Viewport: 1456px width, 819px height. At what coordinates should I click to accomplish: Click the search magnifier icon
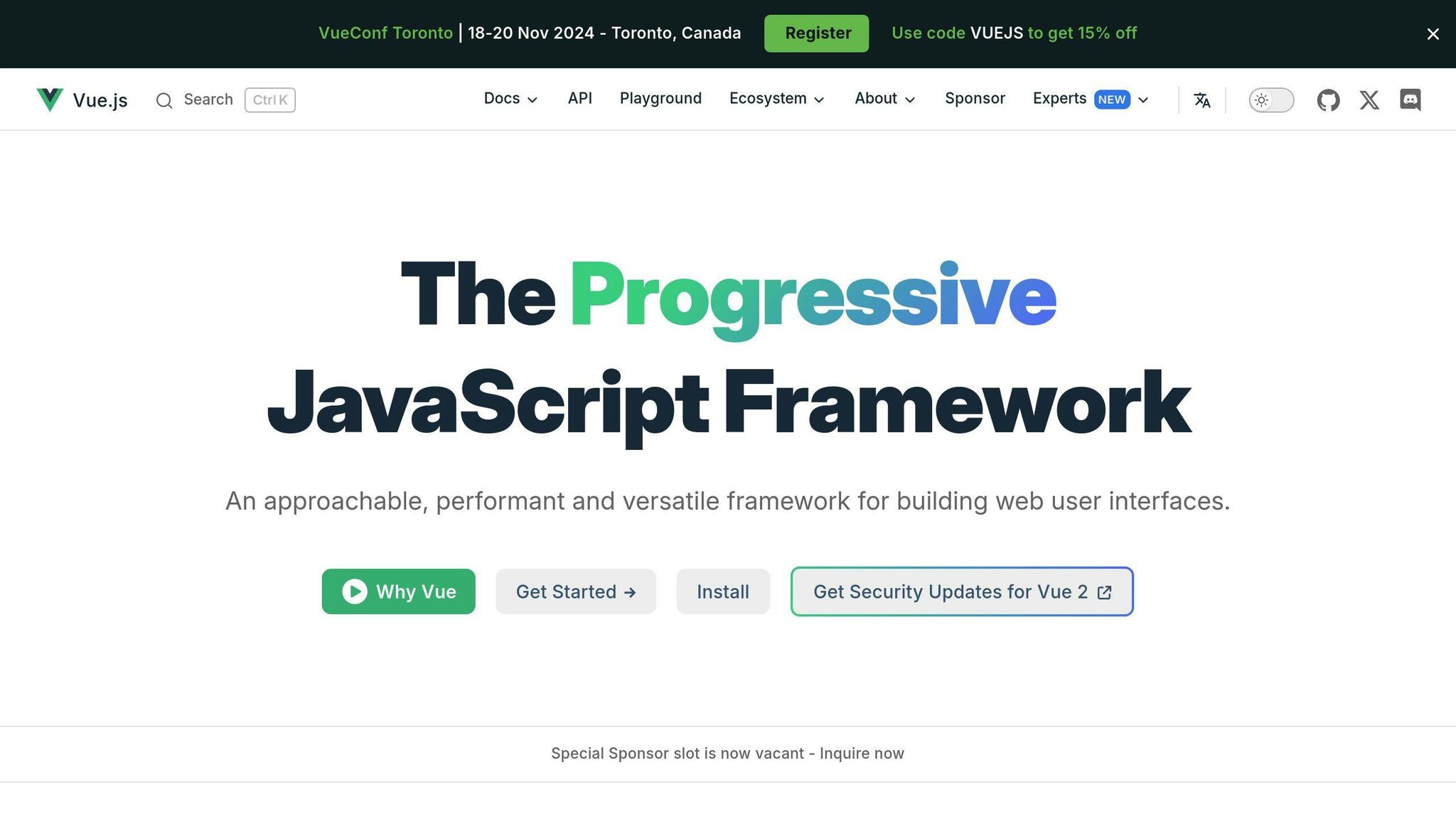pos(164,100)
